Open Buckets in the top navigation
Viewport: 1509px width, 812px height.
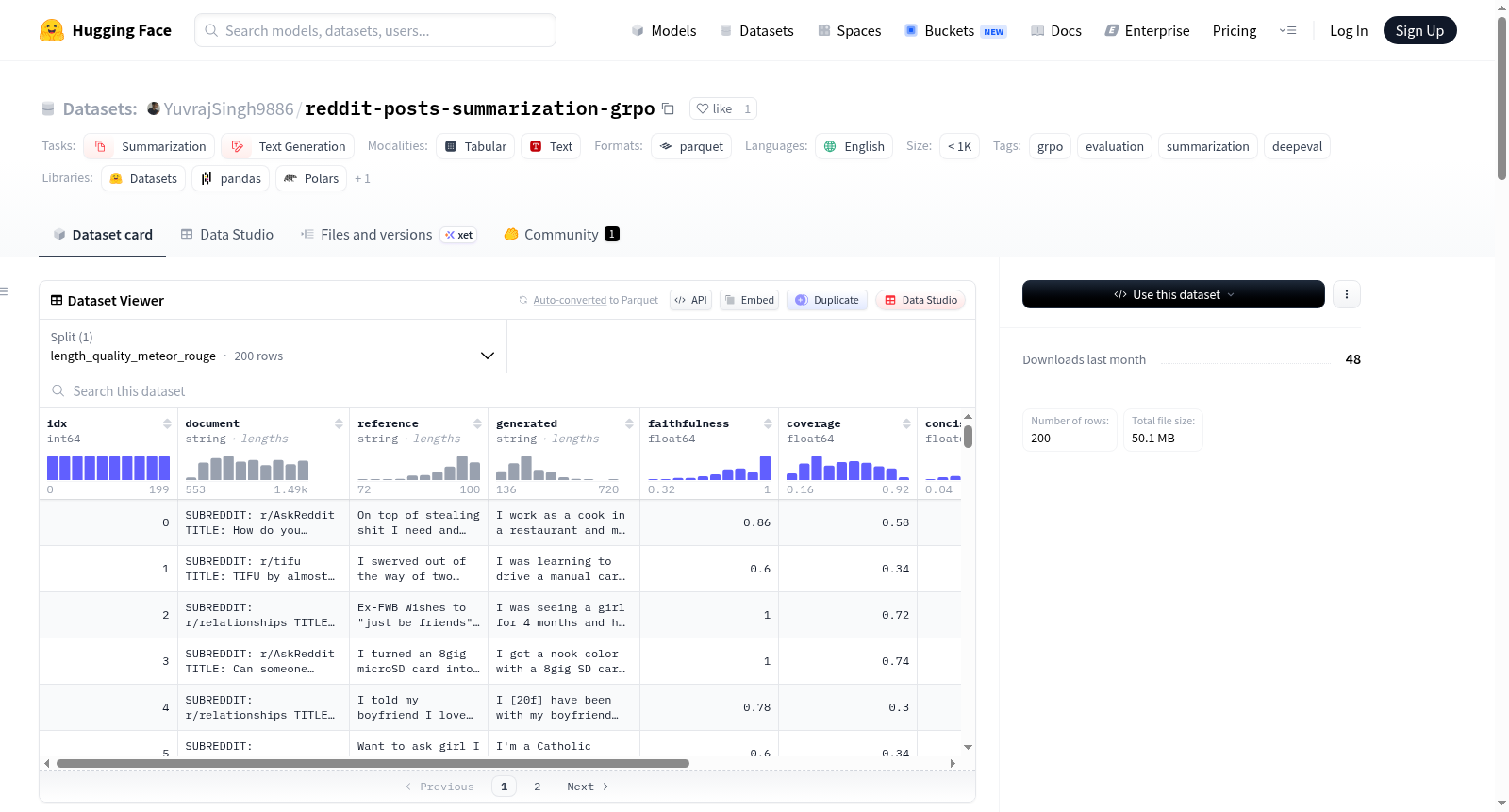click(x=955, y=30)
